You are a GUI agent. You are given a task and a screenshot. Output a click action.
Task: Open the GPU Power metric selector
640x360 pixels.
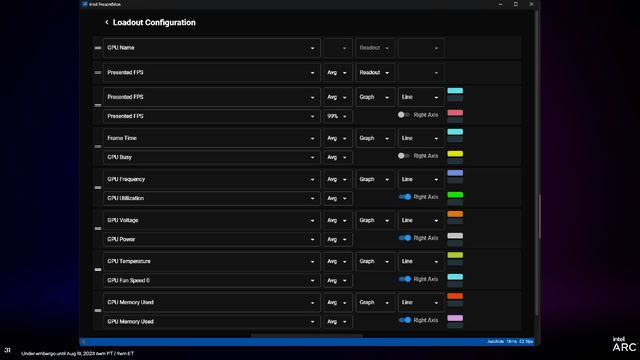click(x=212, y=240)
